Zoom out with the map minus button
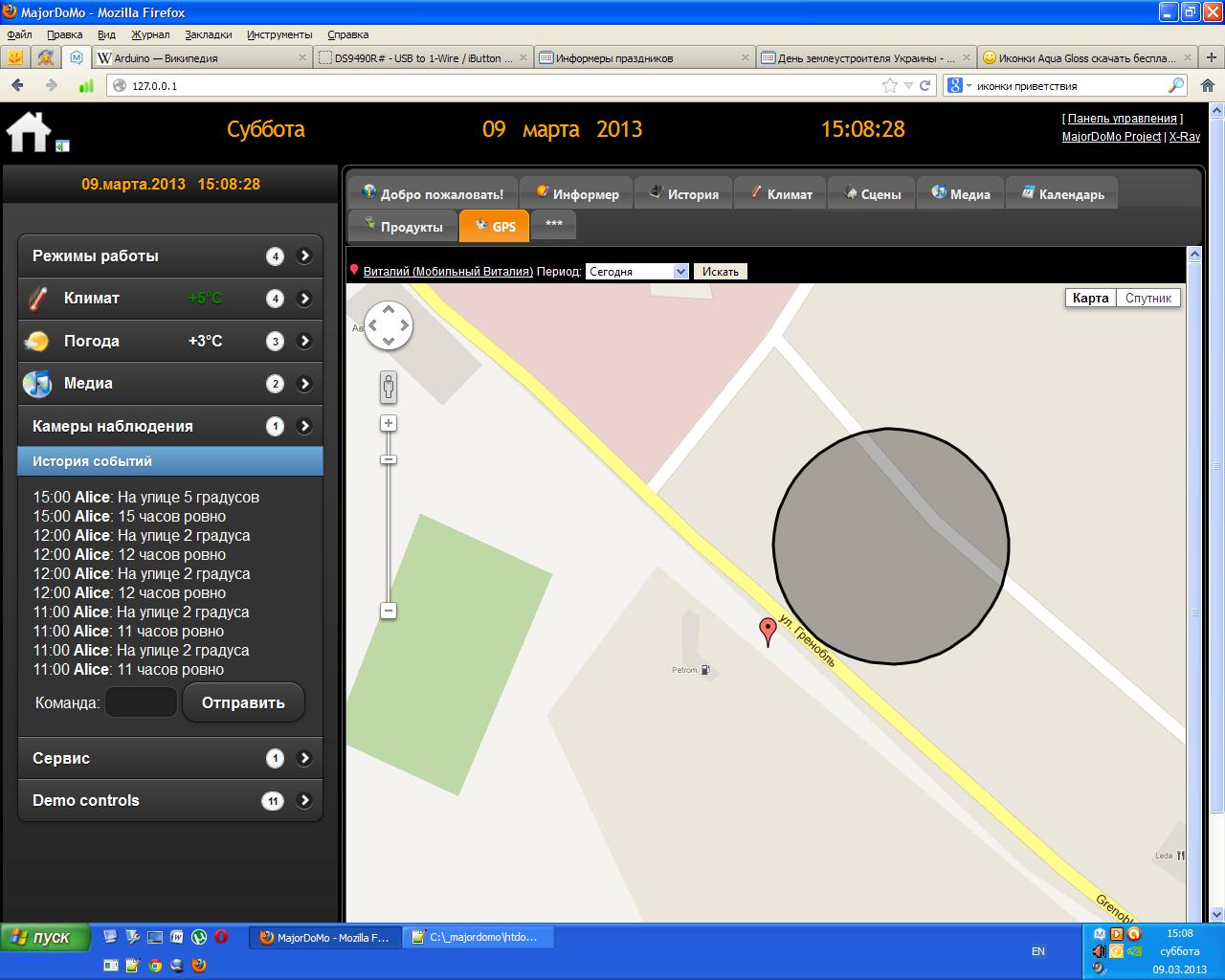 (389, 611)
